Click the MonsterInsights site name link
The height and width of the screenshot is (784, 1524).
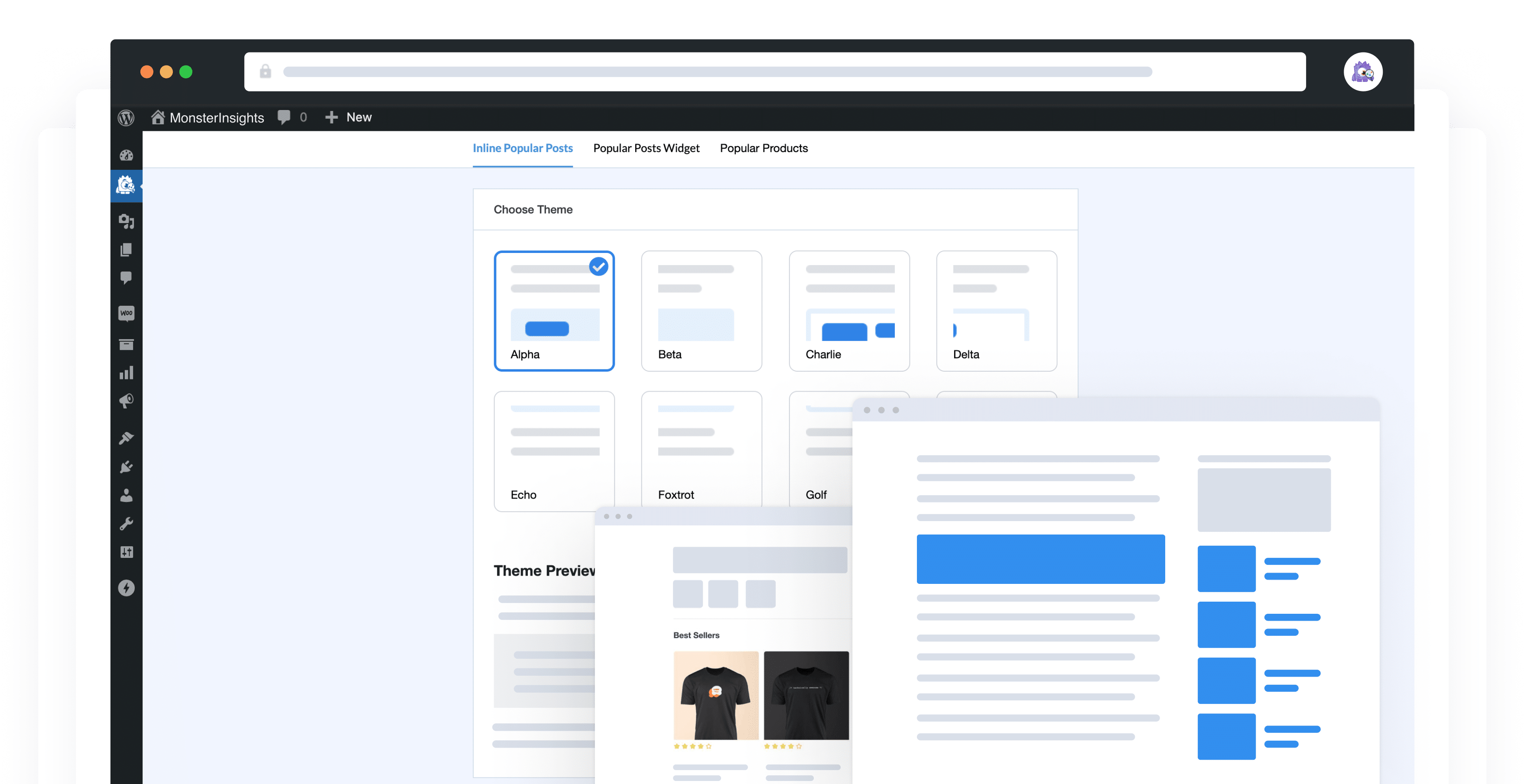(216, 118)
